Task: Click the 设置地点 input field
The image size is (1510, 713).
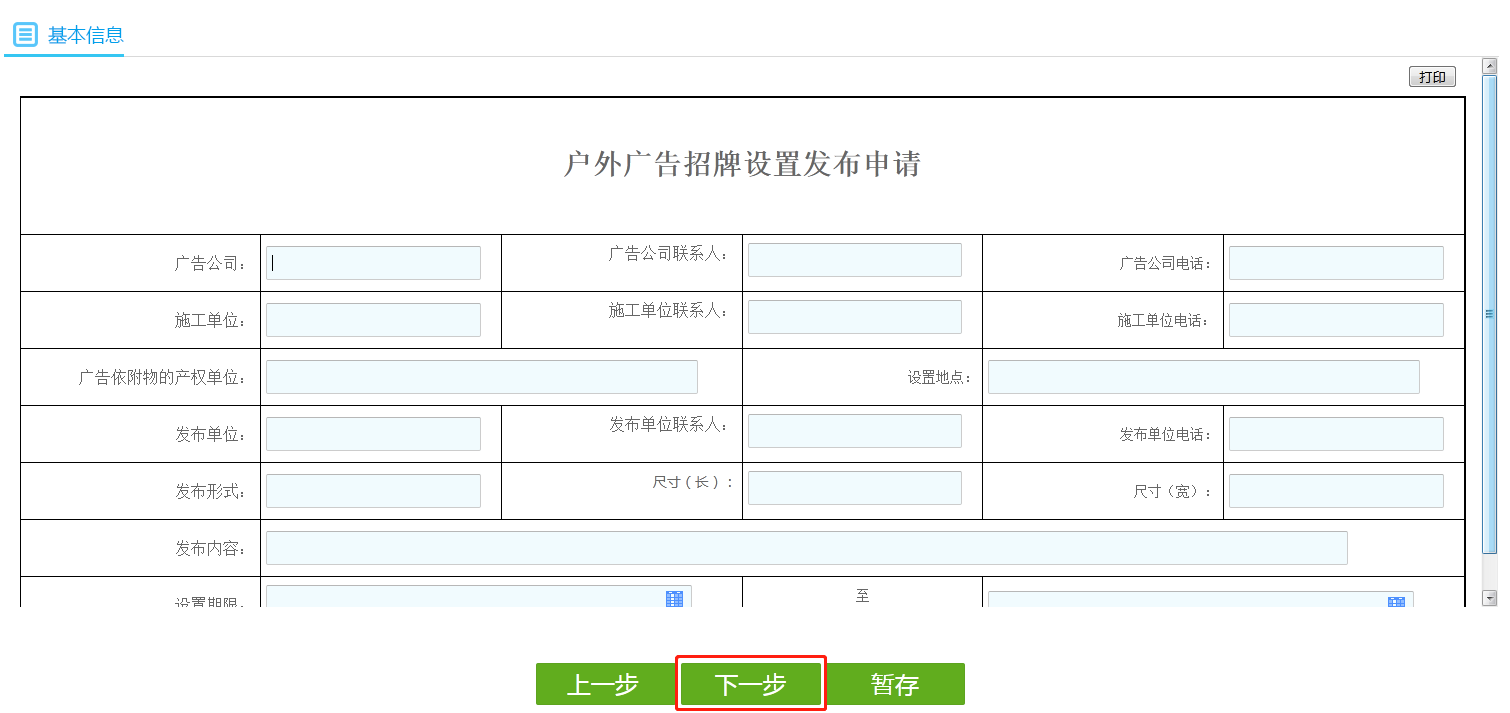Action: point(1203,376)
